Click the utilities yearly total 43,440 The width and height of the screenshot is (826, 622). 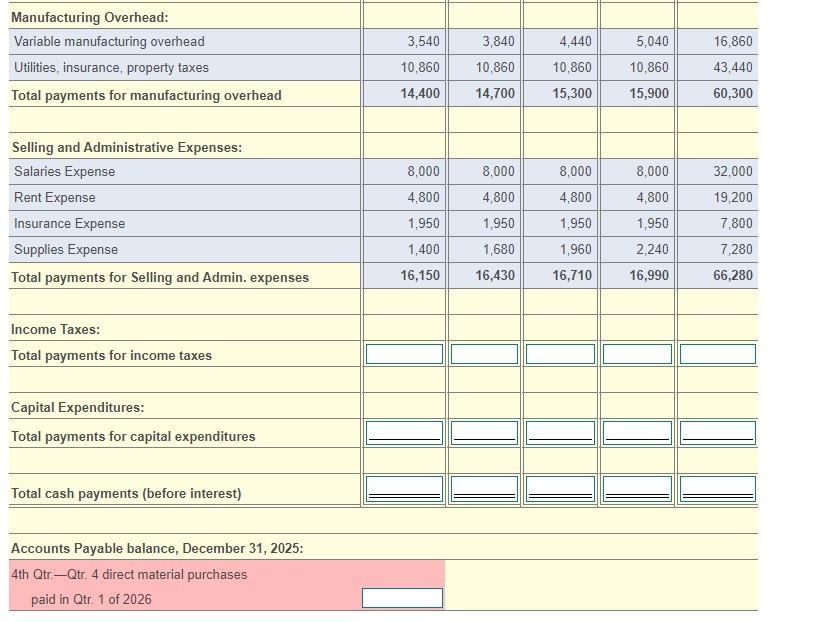pyautogui.click(x=733, y=67)
